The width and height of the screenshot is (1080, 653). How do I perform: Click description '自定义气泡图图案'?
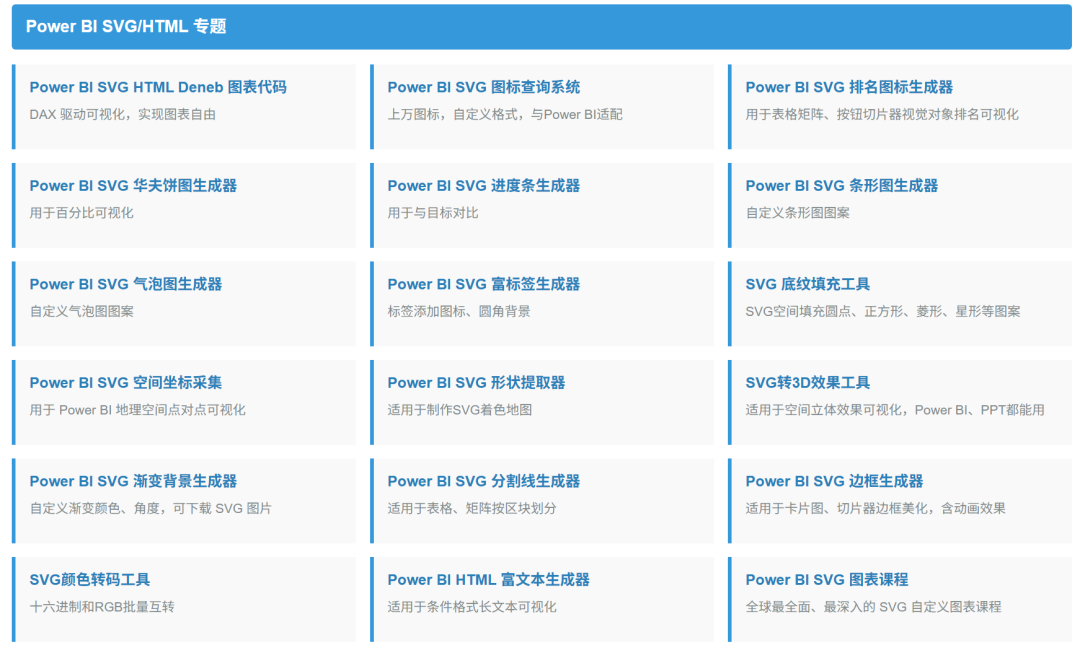(x=81, y=312)
